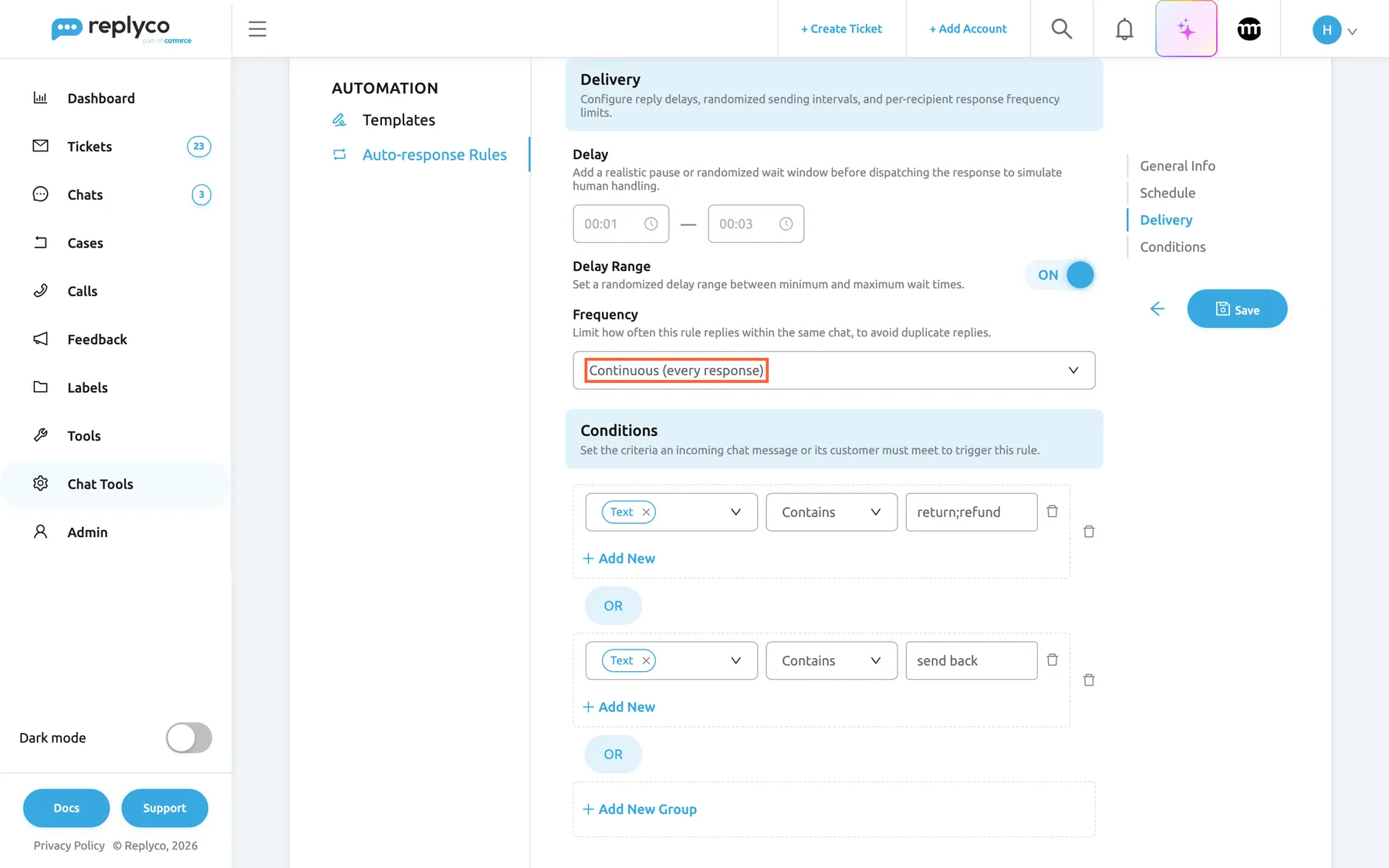Image resolution: width=1389 pixels, height=868 pixels.
Task: Open the hamburger menu icon
Action: click(257, 29)
